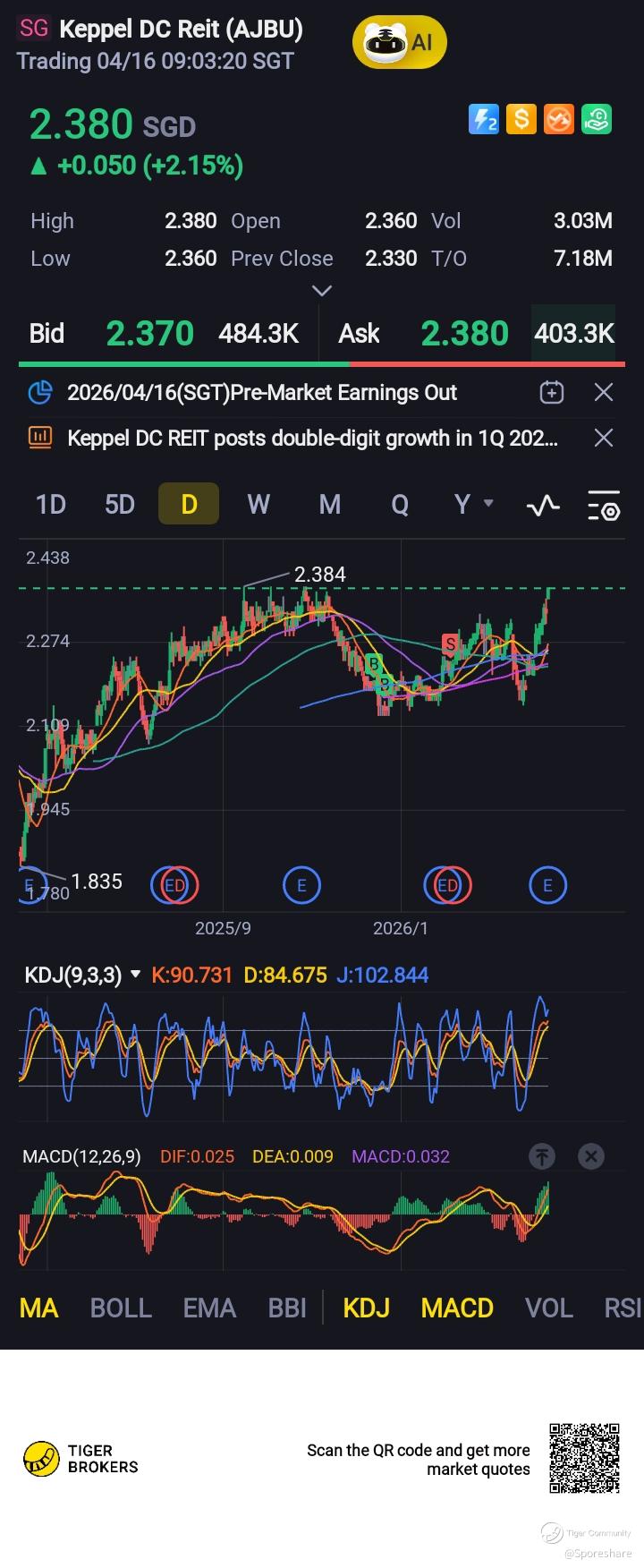The image size is (644, 1568).
Task: Switch chart to 5D timeframe
Action: click(x=120, y=505)
